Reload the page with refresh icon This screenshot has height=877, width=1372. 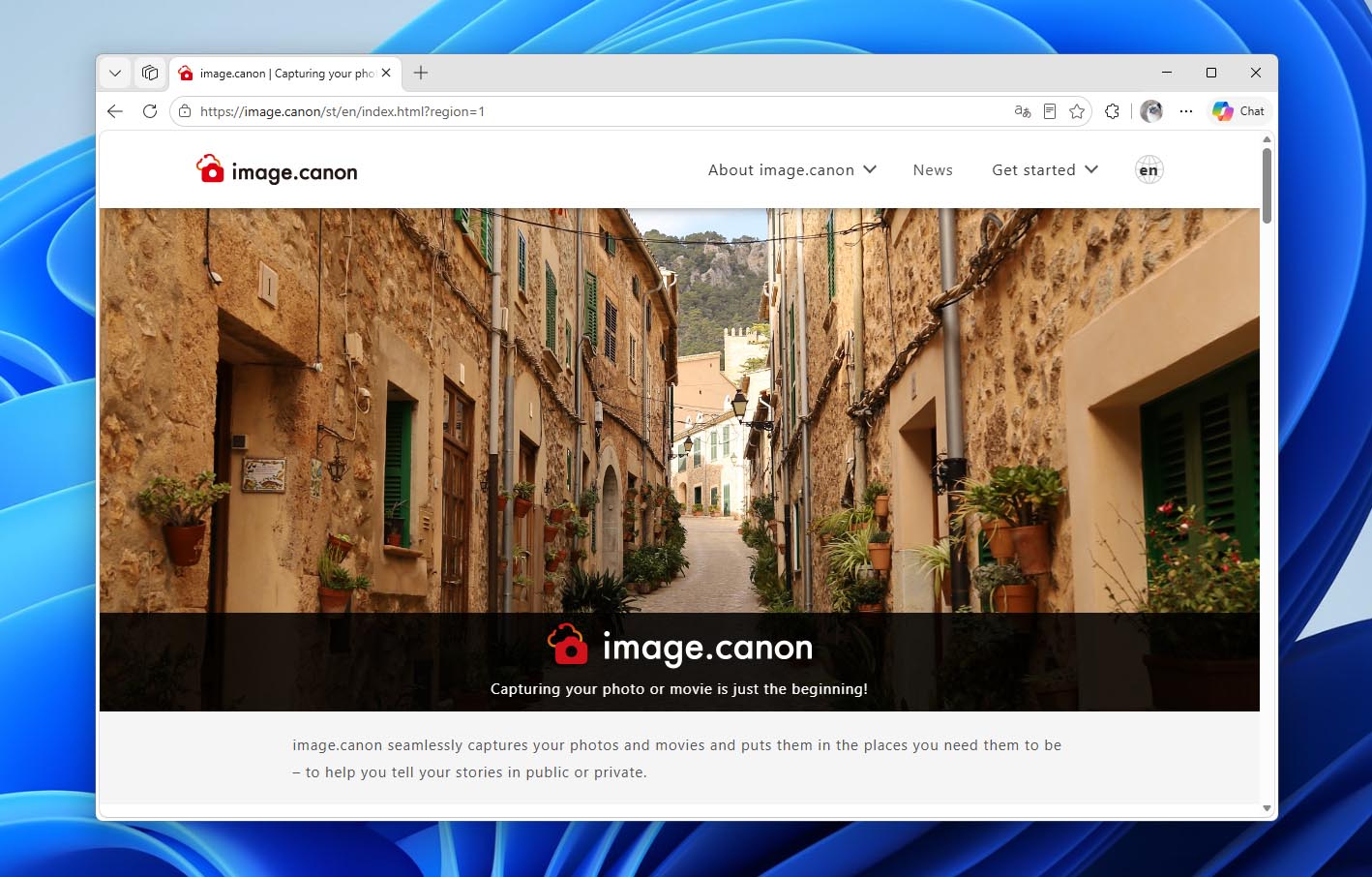coord(150,111)
